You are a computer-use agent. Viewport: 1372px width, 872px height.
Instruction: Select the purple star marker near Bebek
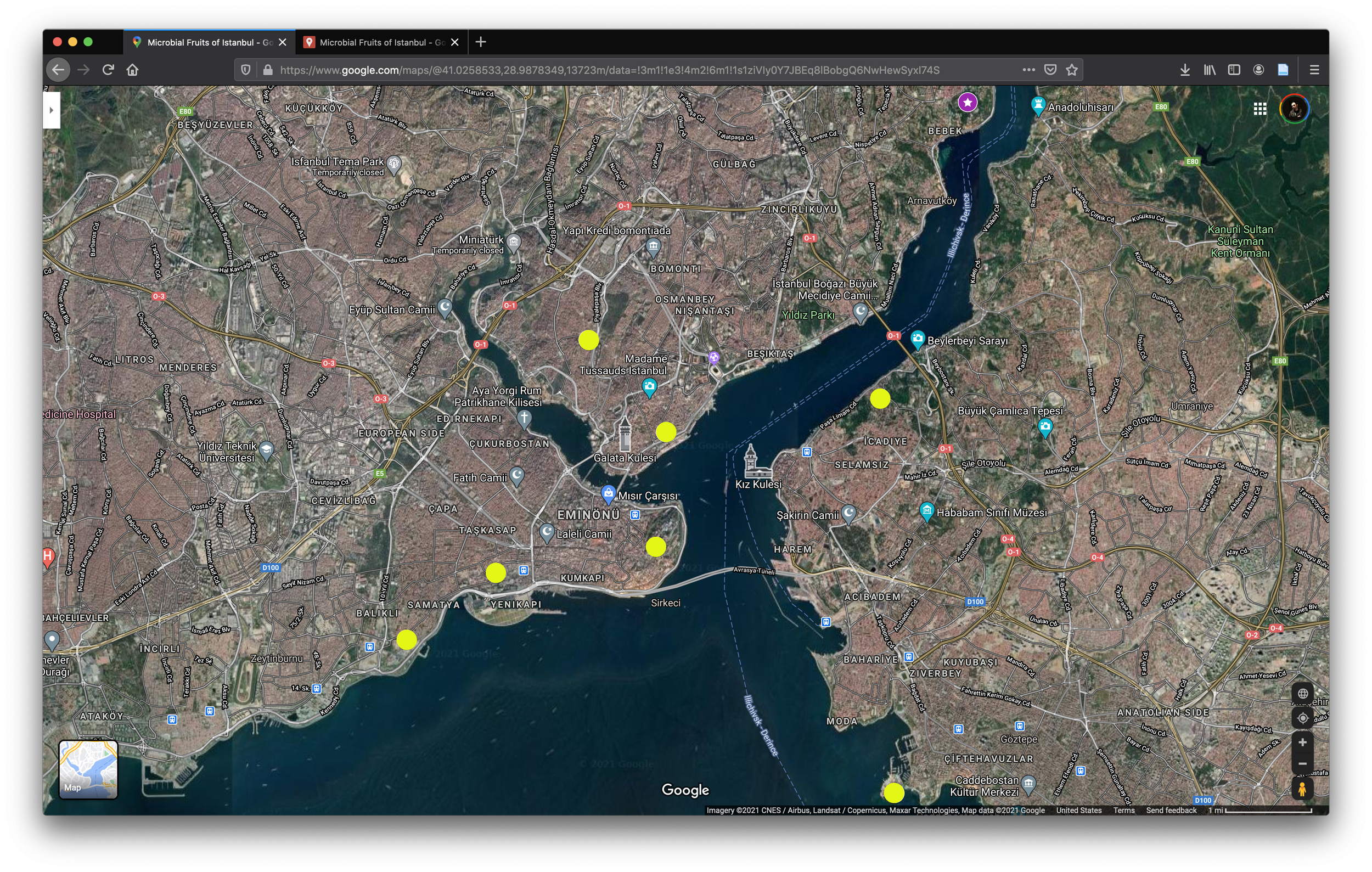point(967,103)
